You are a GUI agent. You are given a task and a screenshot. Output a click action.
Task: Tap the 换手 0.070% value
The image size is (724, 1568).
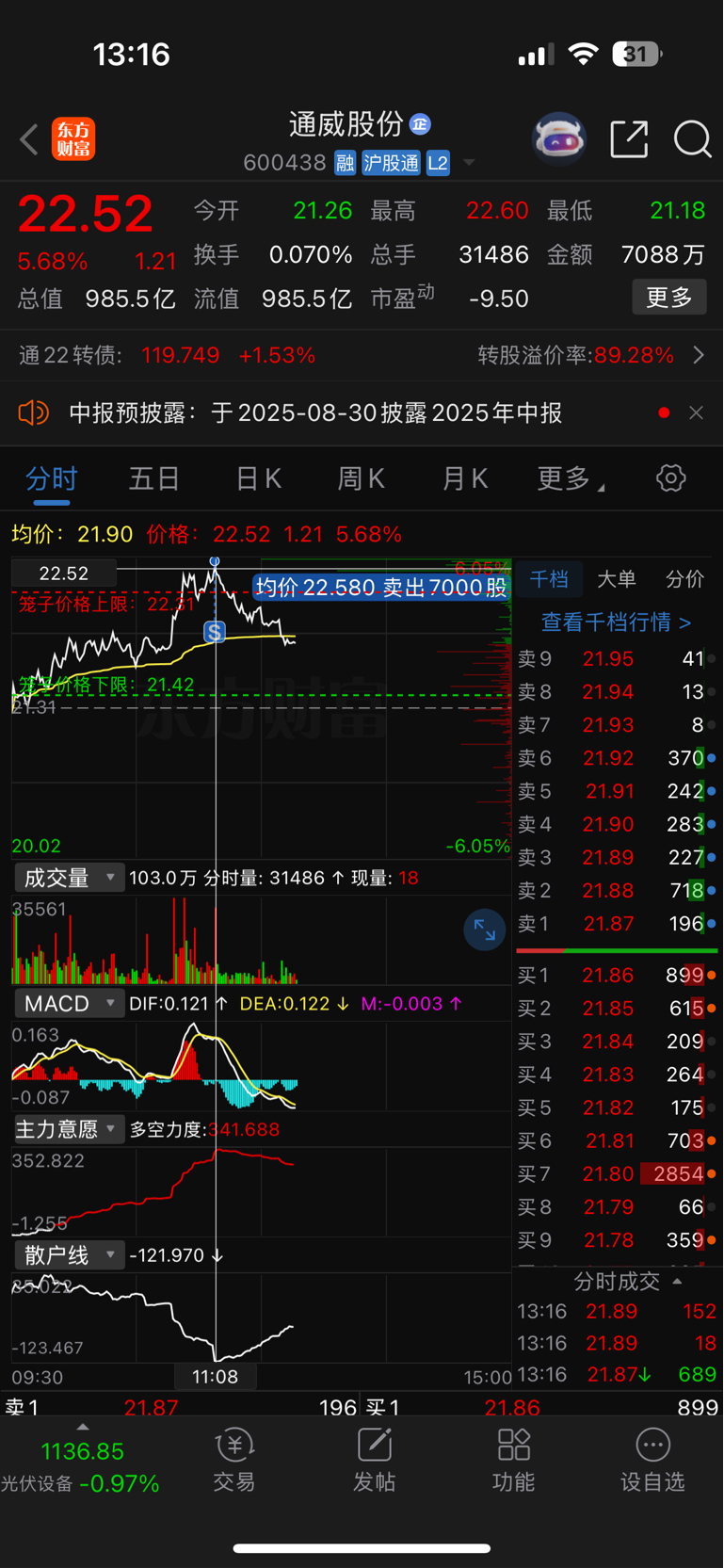[311, 254]
